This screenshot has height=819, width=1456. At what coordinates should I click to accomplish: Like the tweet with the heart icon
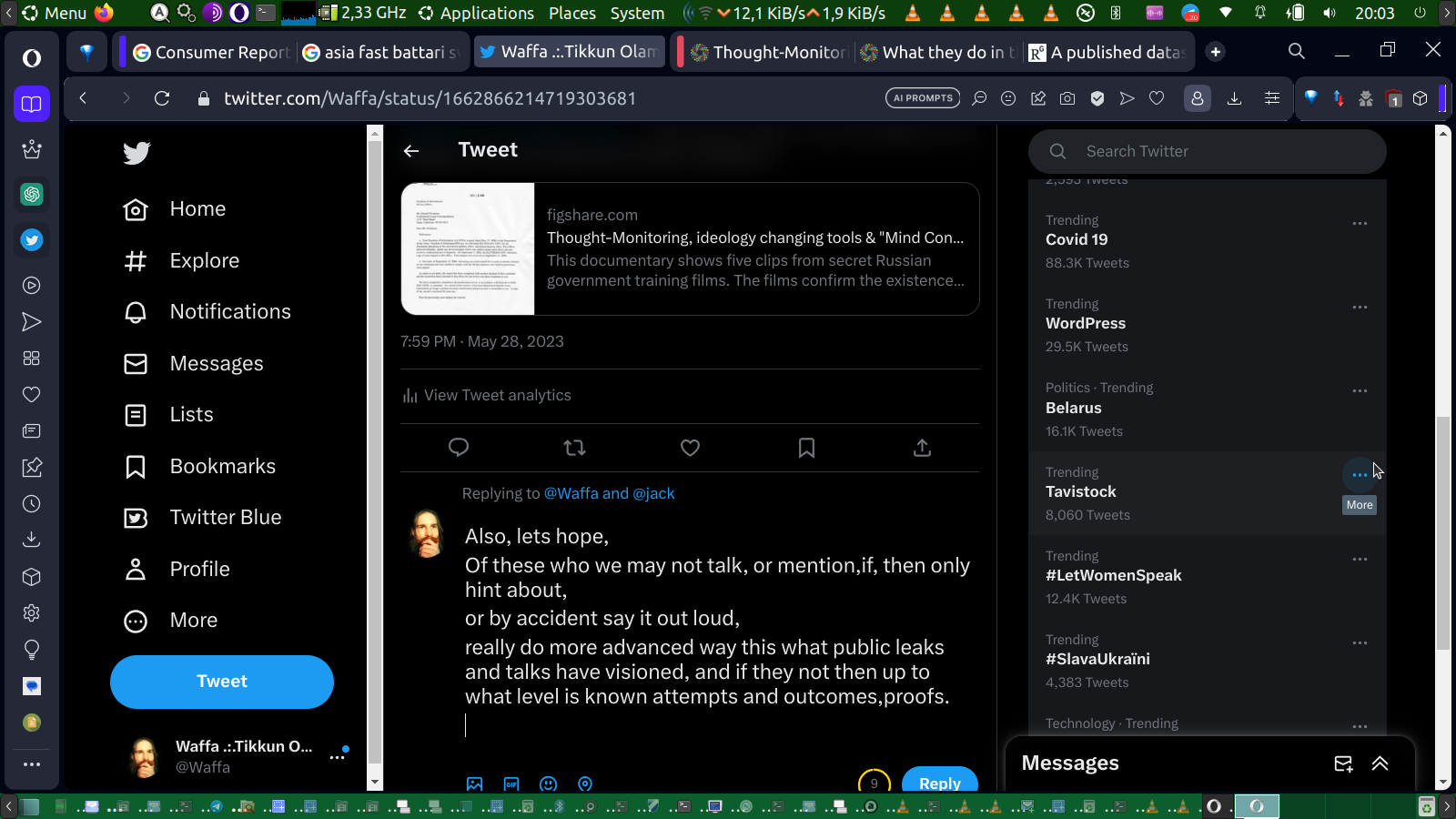point(691,448)
